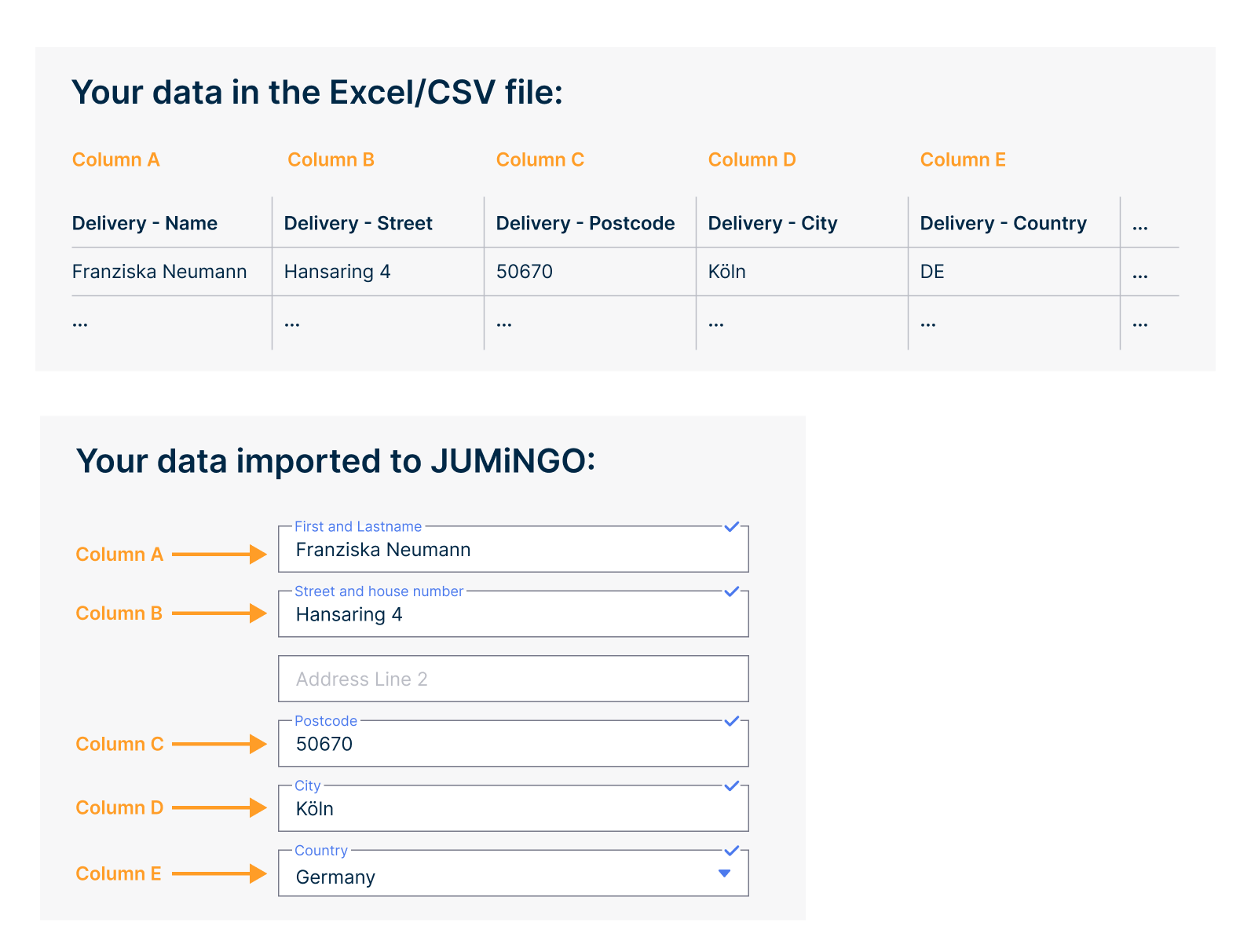1251x952 pixels.
Task: Click the Column D label beside the City field
Action: point(119,807)
